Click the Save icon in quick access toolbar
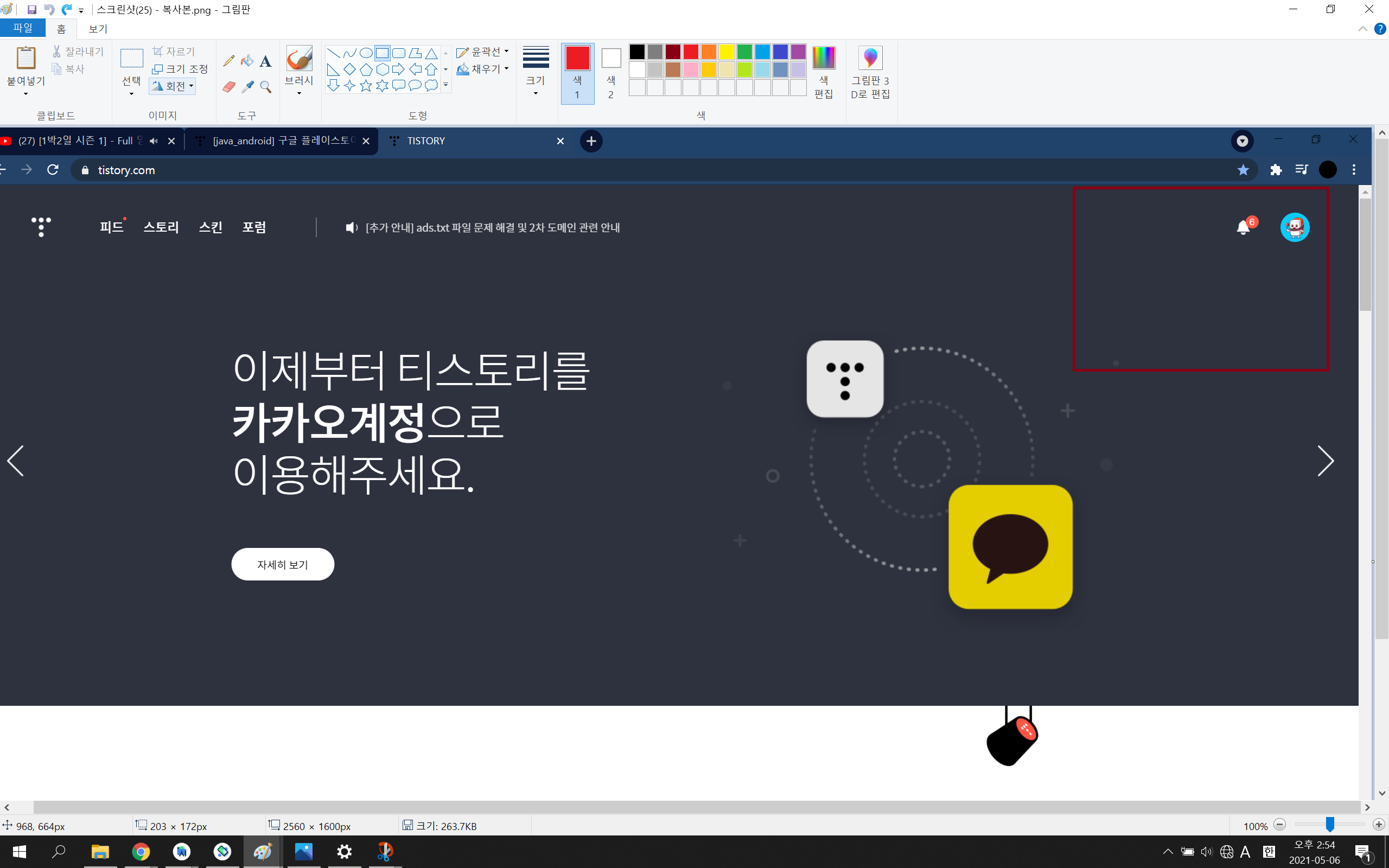The height and width of the screenshot is (868, 1389). (32, 10)
